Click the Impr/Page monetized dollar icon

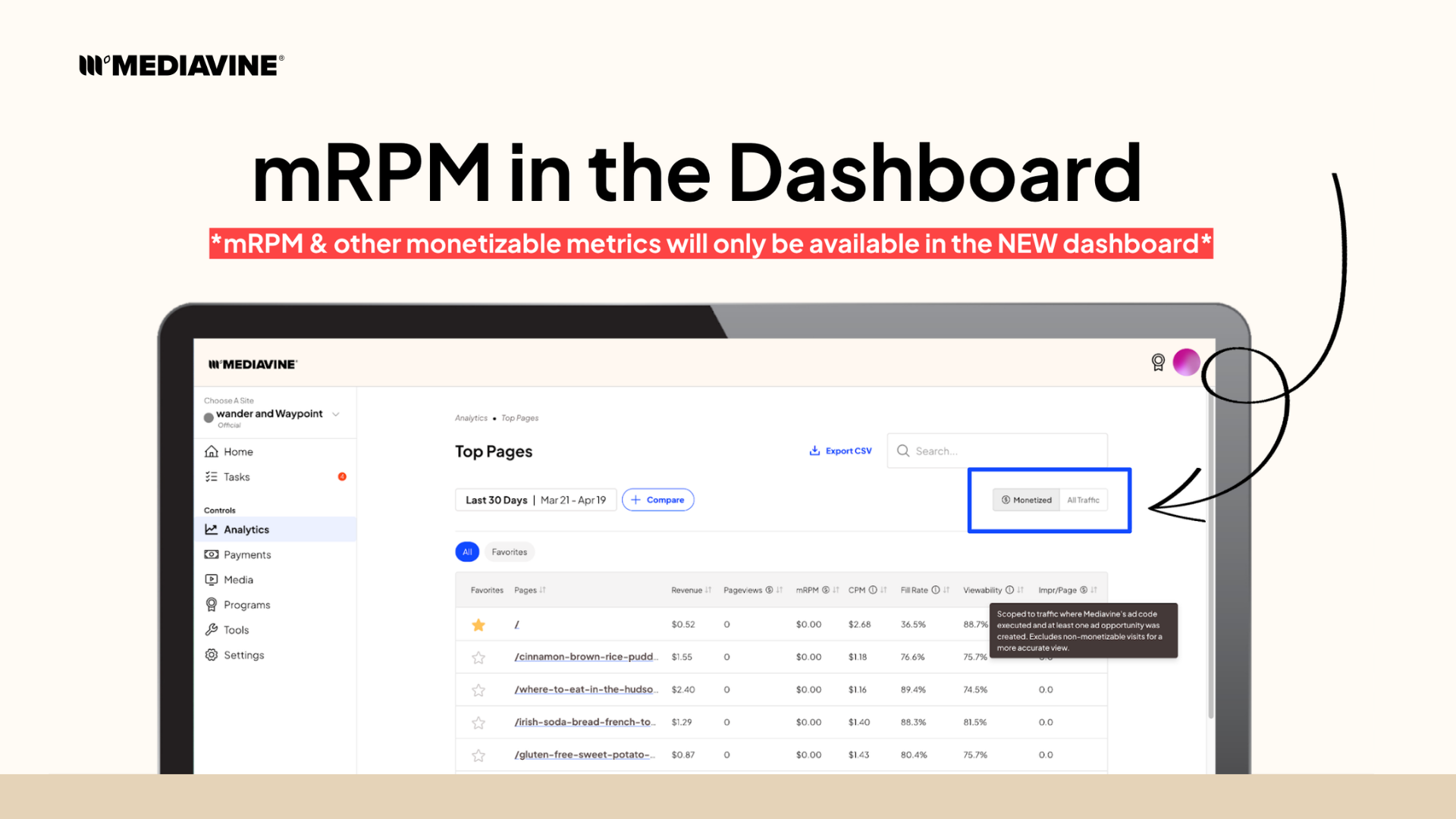pyautogui.click(x=1084, y=590)
